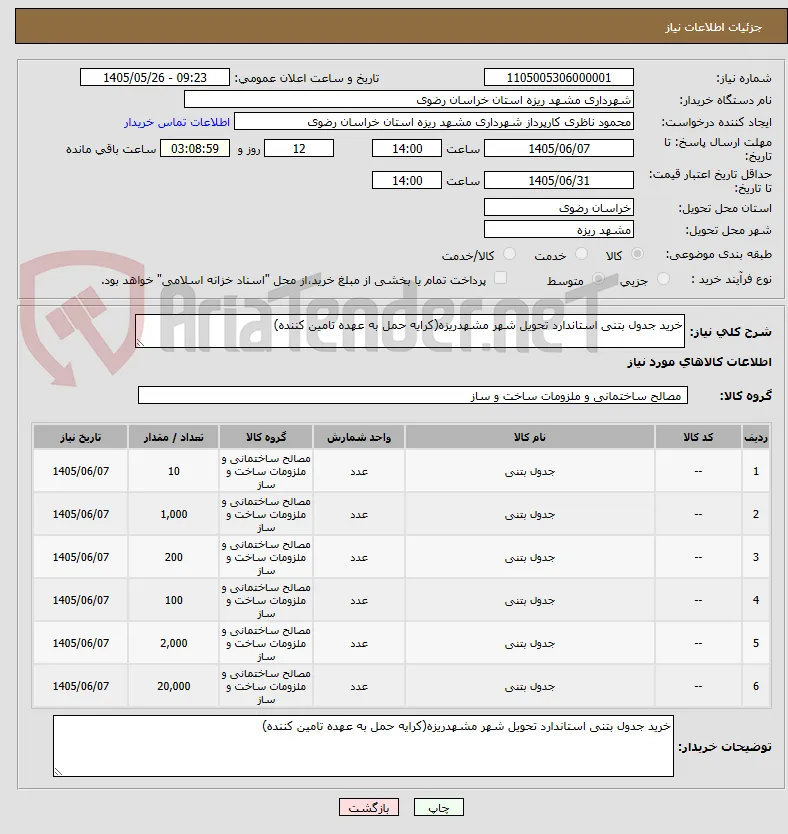
Task: Click quantity 200 in row 3
Action: (174, 557)
